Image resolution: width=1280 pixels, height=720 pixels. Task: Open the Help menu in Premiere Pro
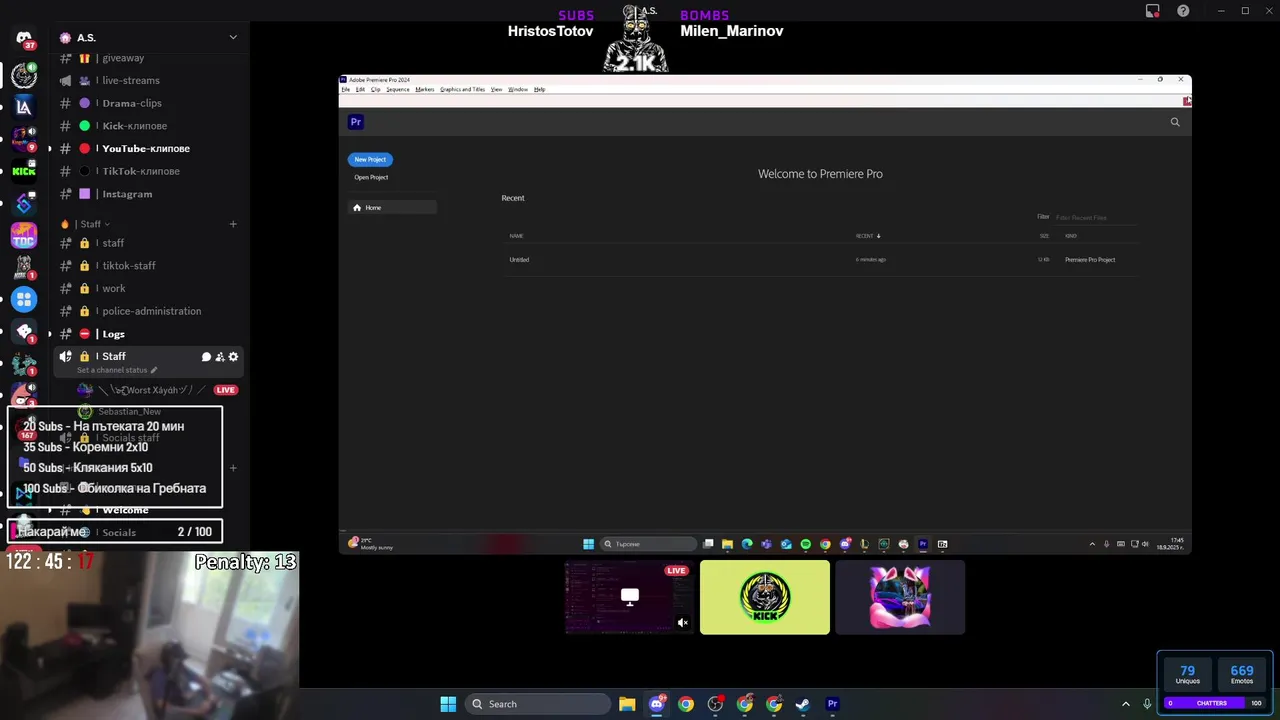[x=539, y=89]
